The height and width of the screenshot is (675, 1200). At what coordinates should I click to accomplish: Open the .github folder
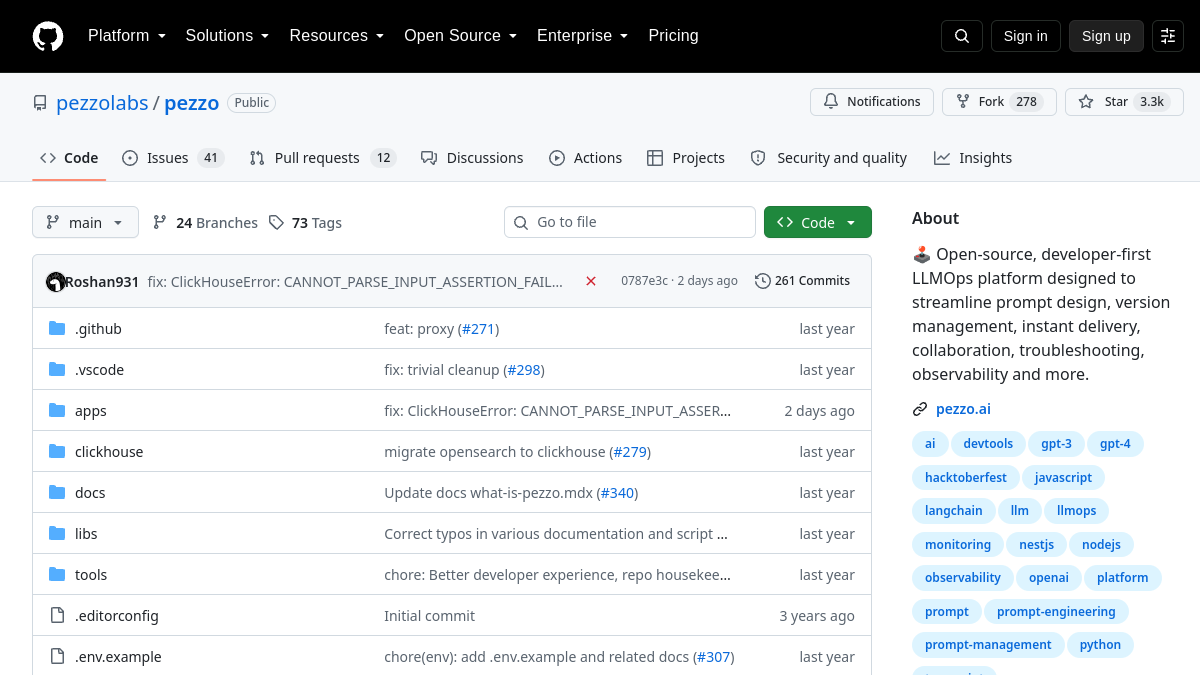(x=98, y=329)
